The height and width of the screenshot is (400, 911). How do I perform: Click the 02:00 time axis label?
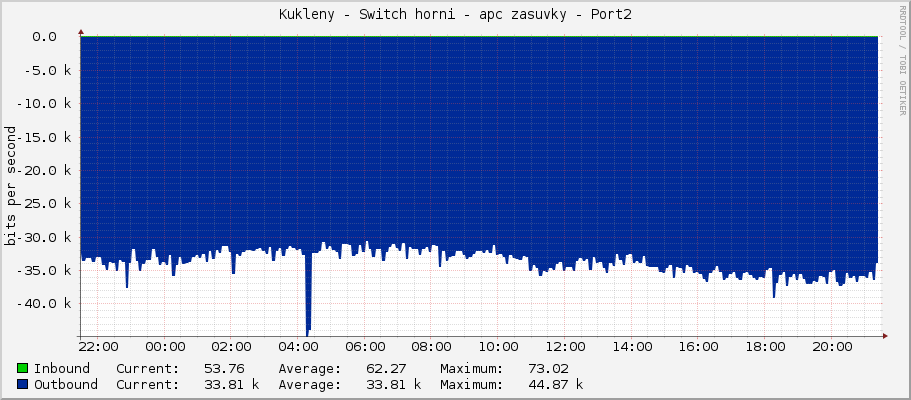click(231, 347)
